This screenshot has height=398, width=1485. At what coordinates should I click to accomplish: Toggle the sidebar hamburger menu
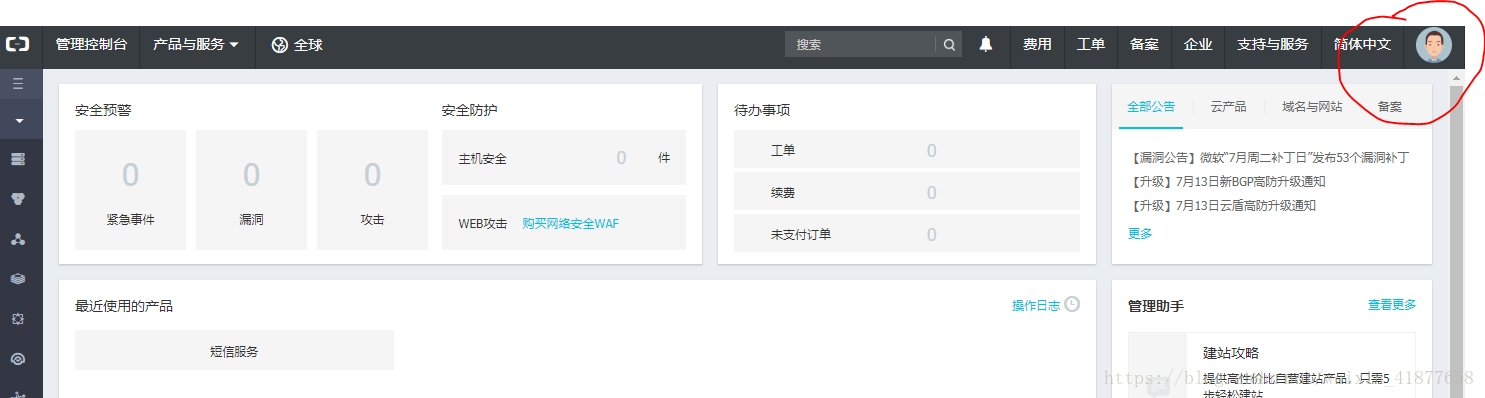[18, 84]
